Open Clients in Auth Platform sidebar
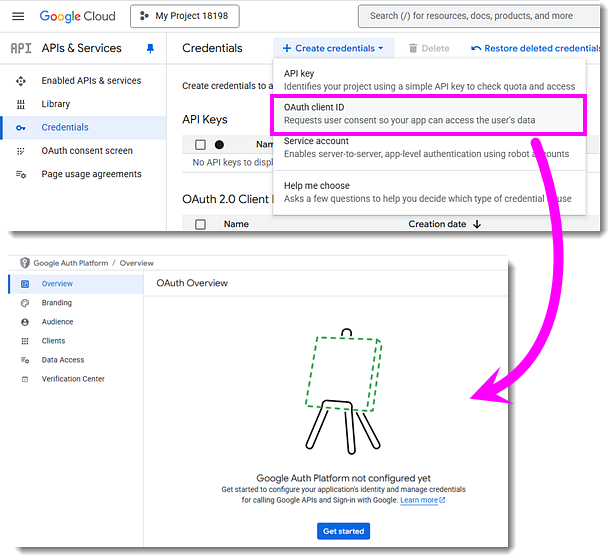608x556 pixels. 53,341
